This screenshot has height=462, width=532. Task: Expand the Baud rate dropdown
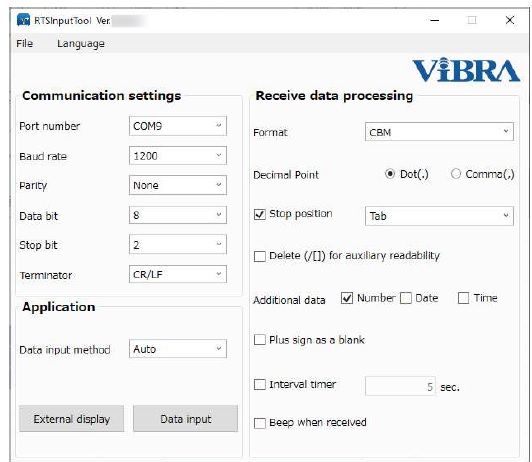click(x=178, y=156)
